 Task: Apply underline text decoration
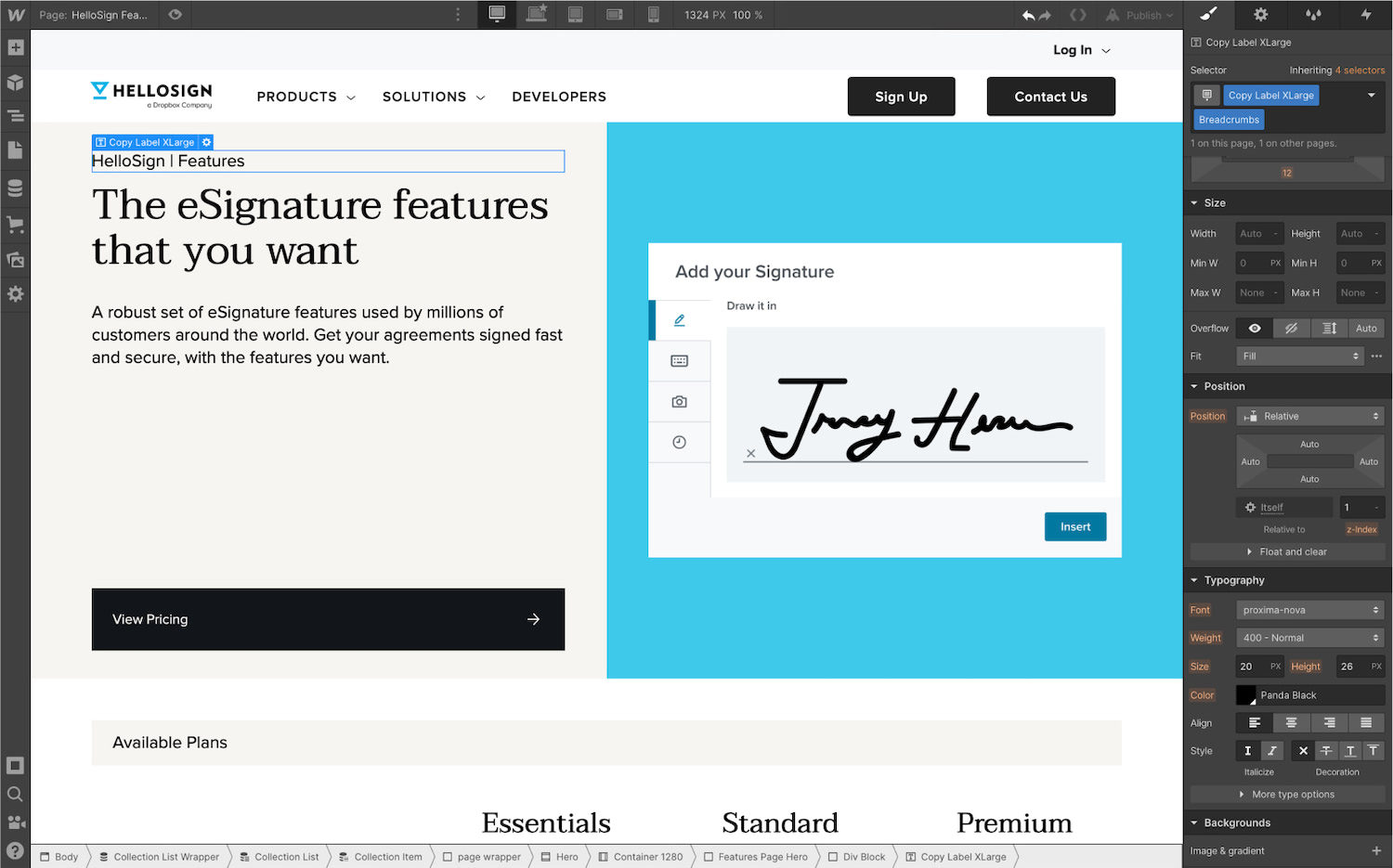(1349, 750)
